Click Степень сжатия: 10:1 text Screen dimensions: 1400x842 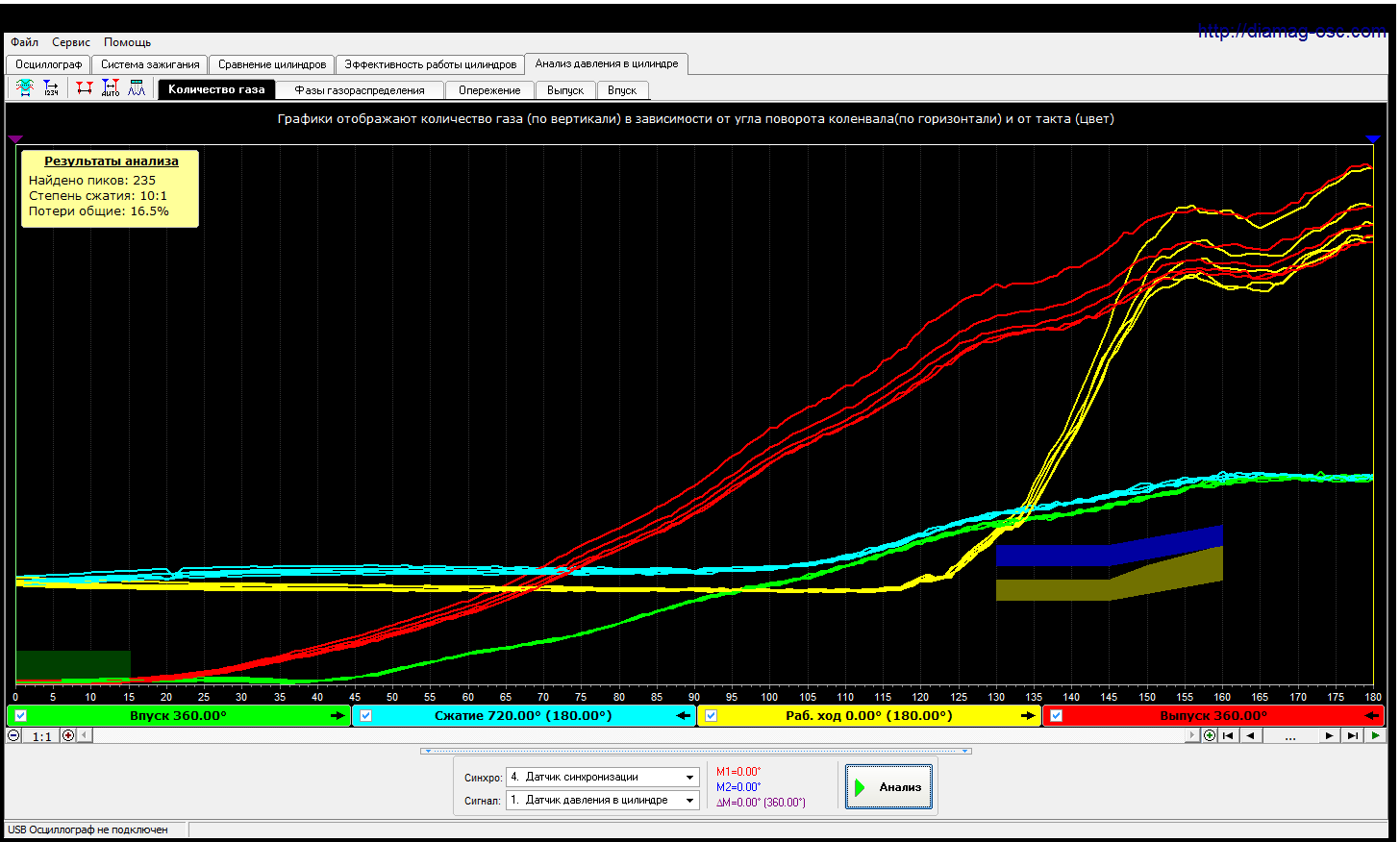pyautogui.click(x=98, y=195)
